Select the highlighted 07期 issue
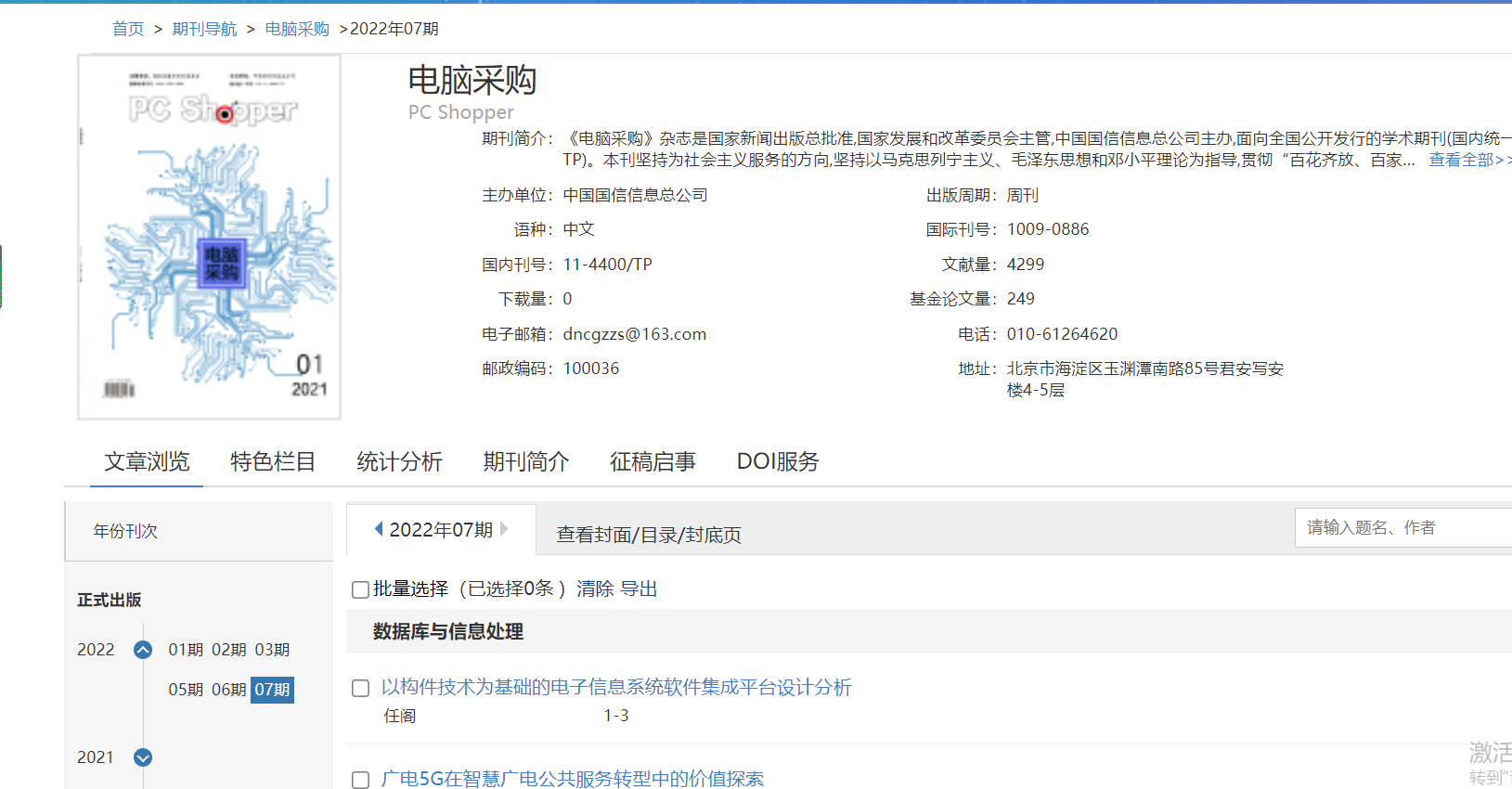 tap(273, 690)
